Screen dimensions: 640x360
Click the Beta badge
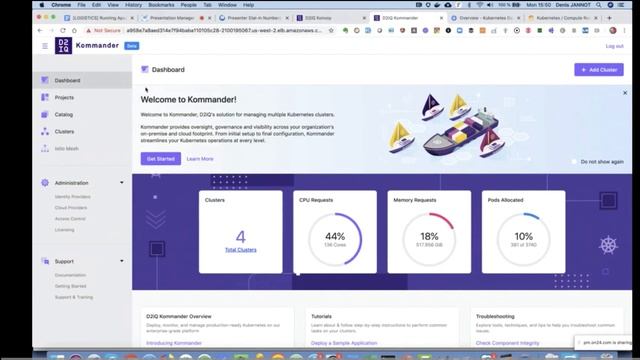(x=131, y=46)
